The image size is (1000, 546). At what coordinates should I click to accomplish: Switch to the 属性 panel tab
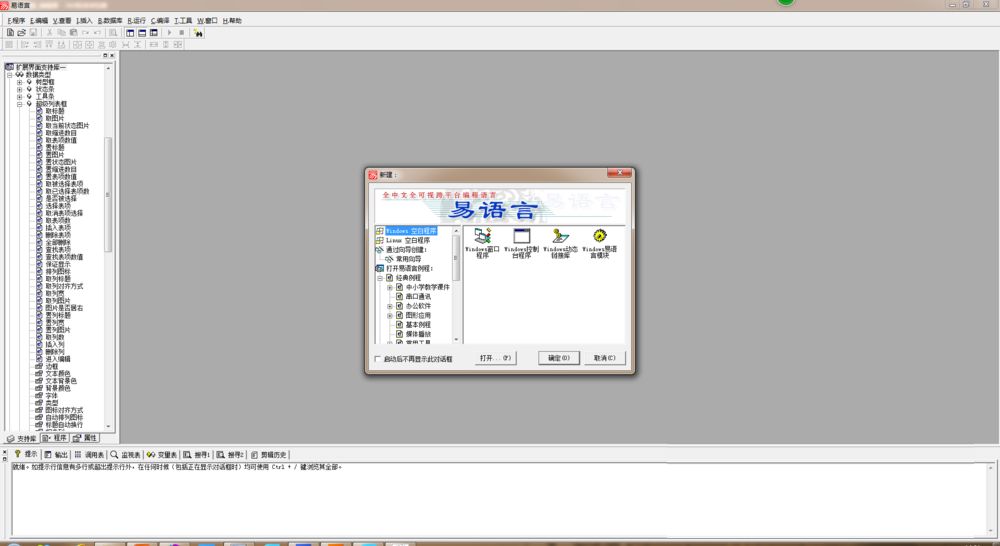pyautogui.click(x=85, y=438)
